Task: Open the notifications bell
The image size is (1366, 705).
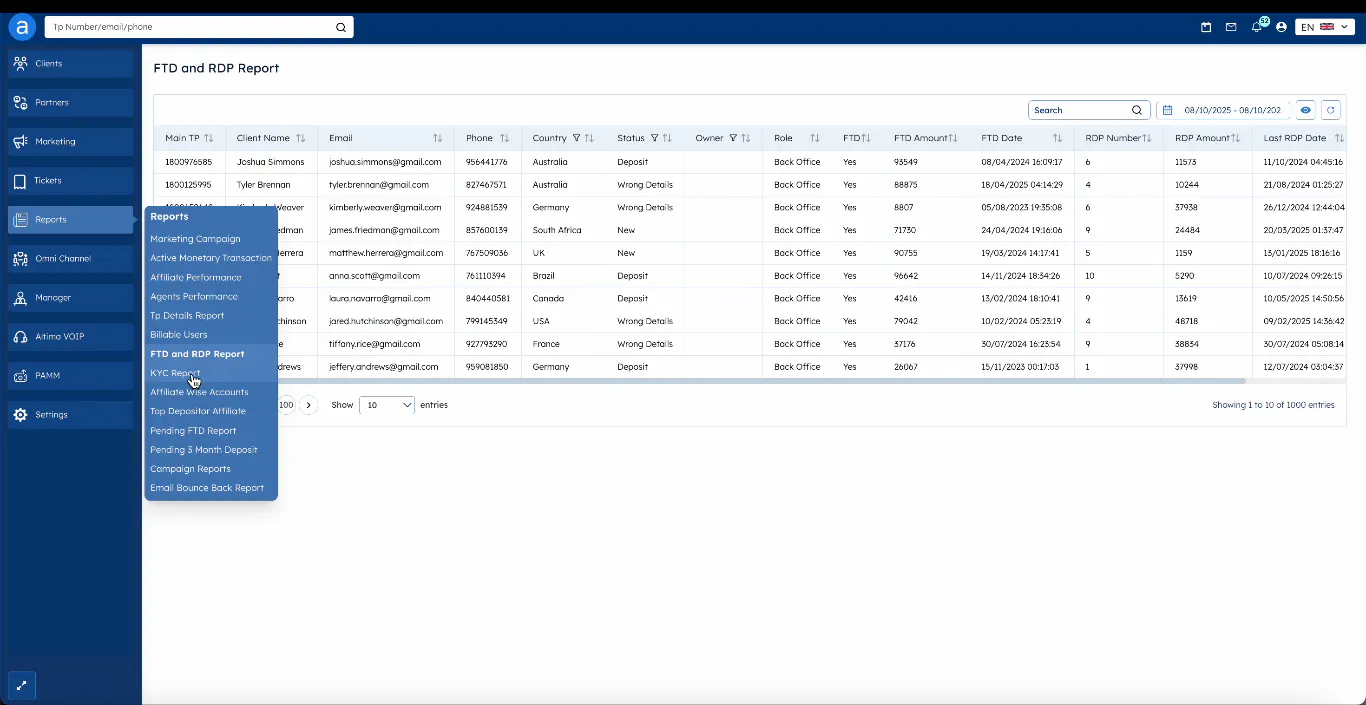Action: tap(1257, 27)
